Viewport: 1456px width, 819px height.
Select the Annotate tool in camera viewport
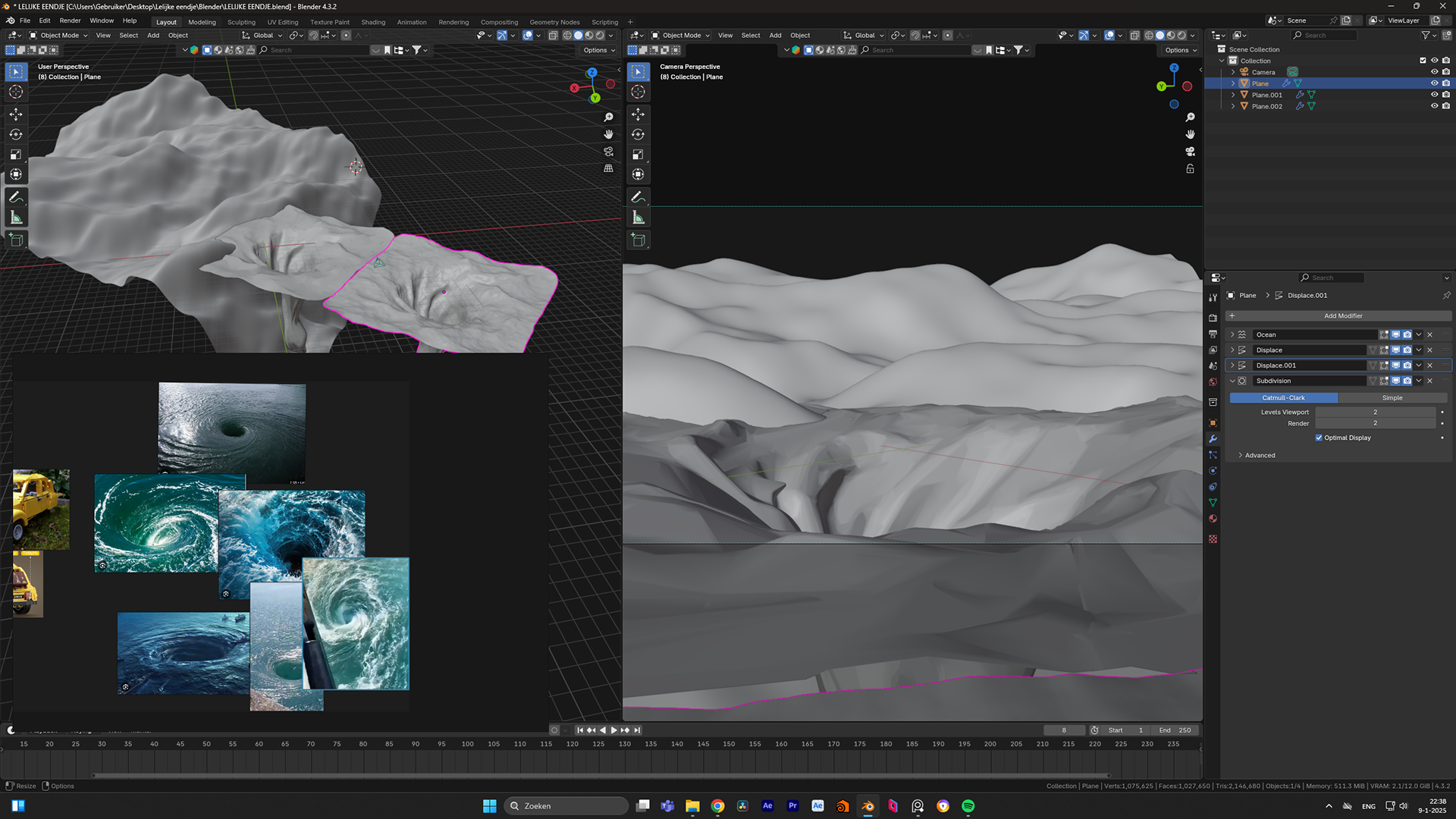[639, 197]
